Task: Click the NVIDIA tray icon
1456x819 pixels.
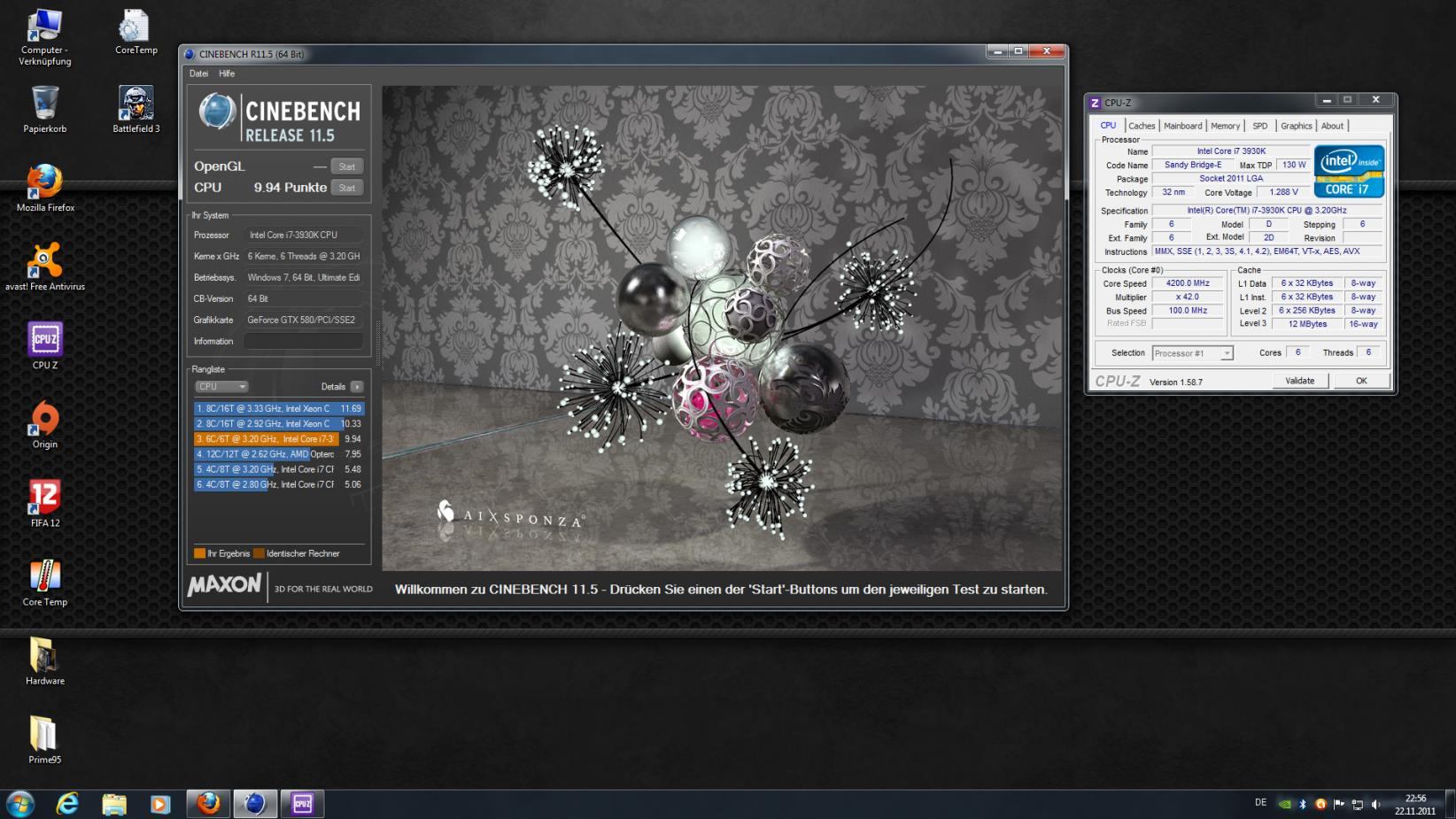Action: pyautogui.click(x=1284, y=804)
